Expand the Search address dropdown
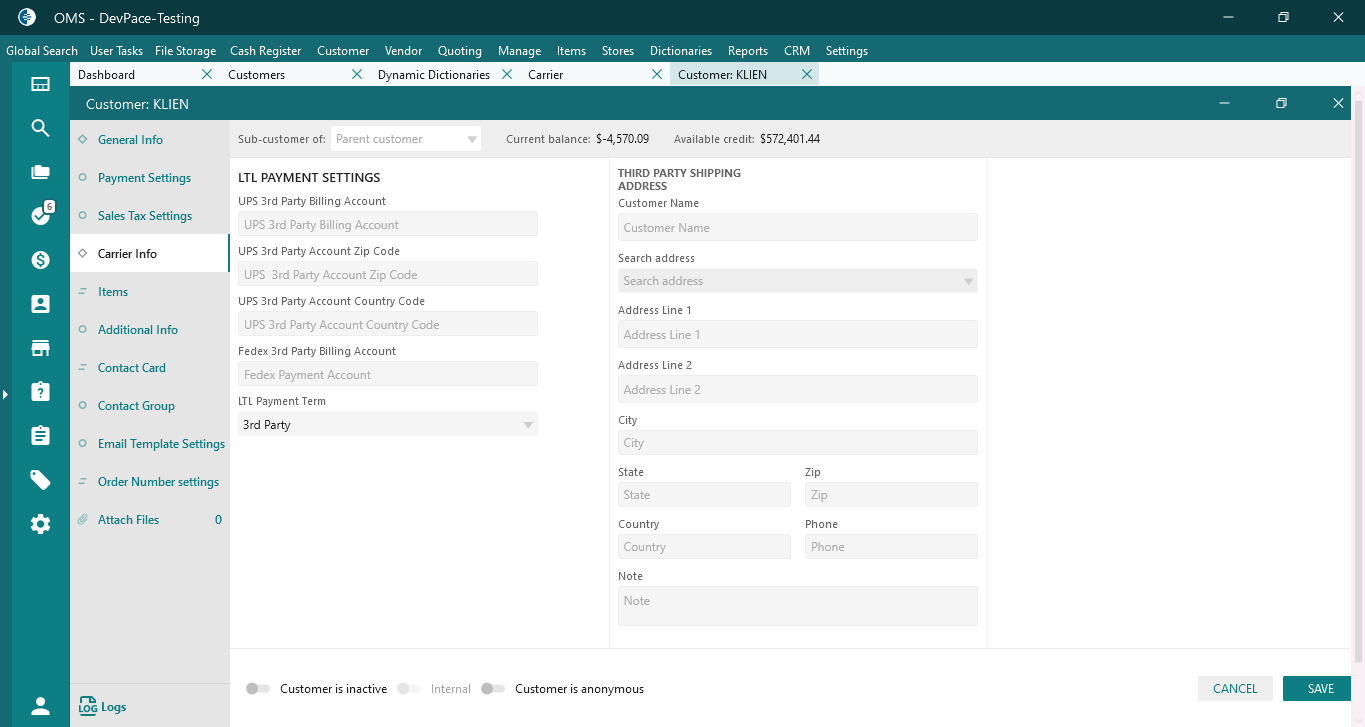 click(798, 281)
